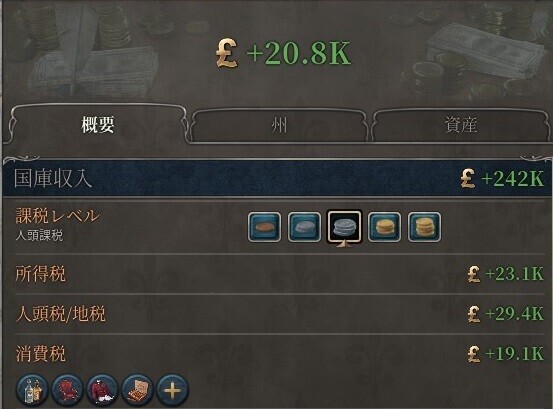The image size is (553, 409).
Task: Select the liquor consumption tax icon
Action: 32,390
